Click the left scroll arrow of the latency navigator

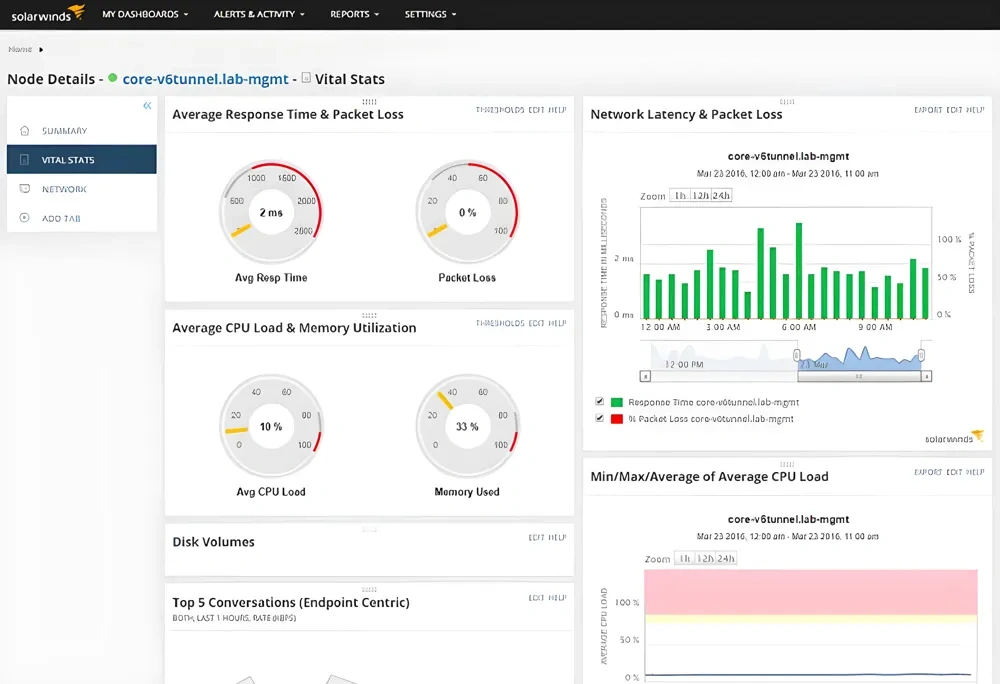[x=645, y=376]
